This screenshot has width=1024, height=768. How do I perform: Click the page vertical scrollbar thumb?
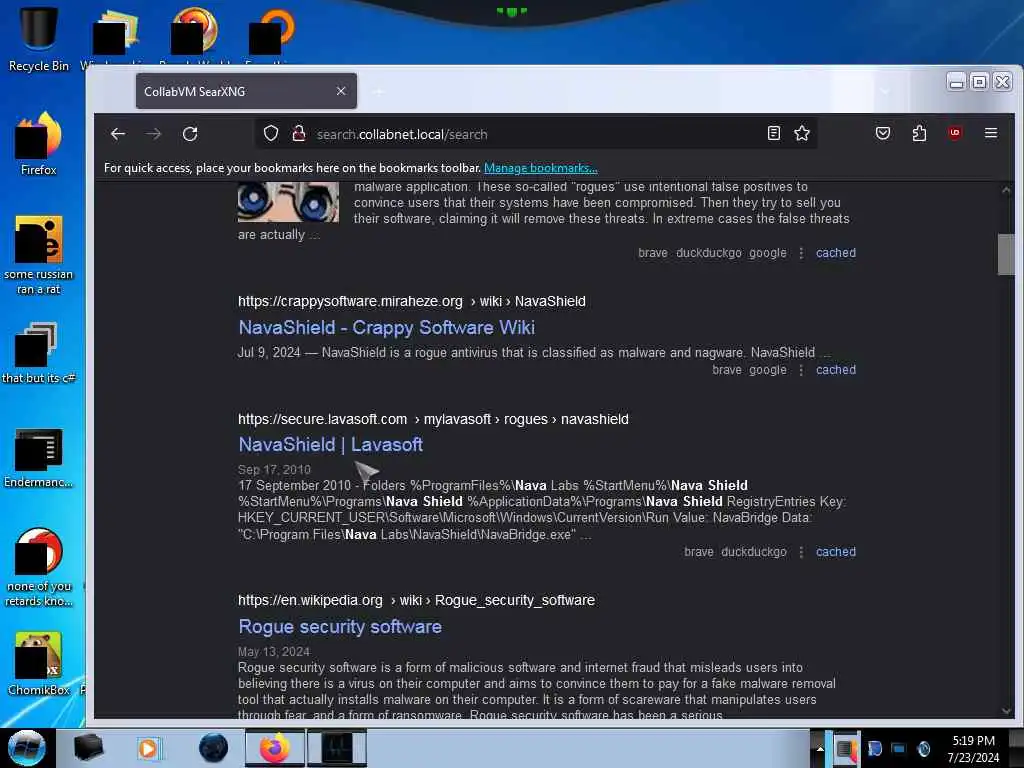coord(1006,254)
